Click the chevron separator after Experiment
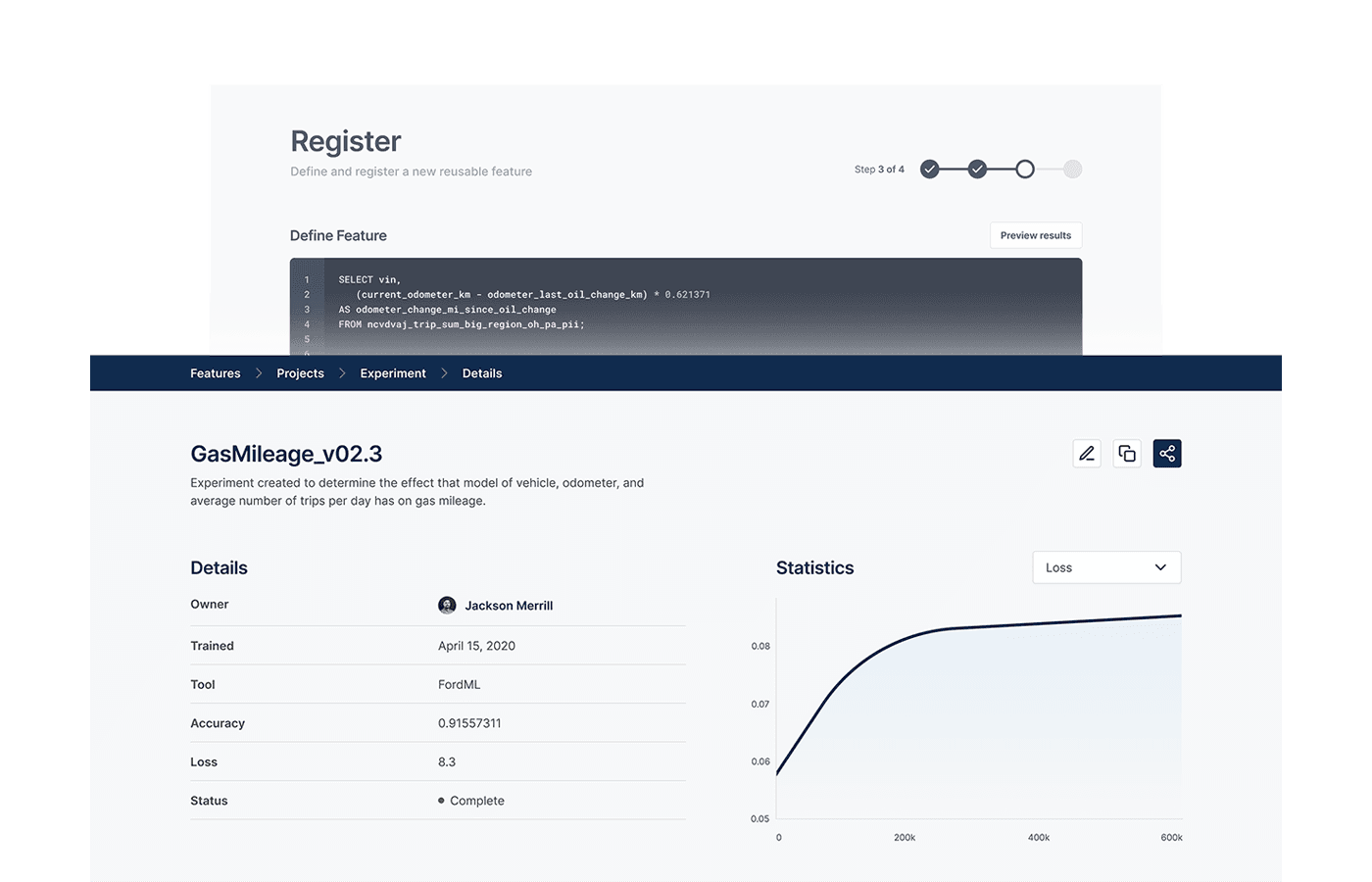Viewport: 1372px width, 882px height. pyautogui.click(x=444, y=373)
